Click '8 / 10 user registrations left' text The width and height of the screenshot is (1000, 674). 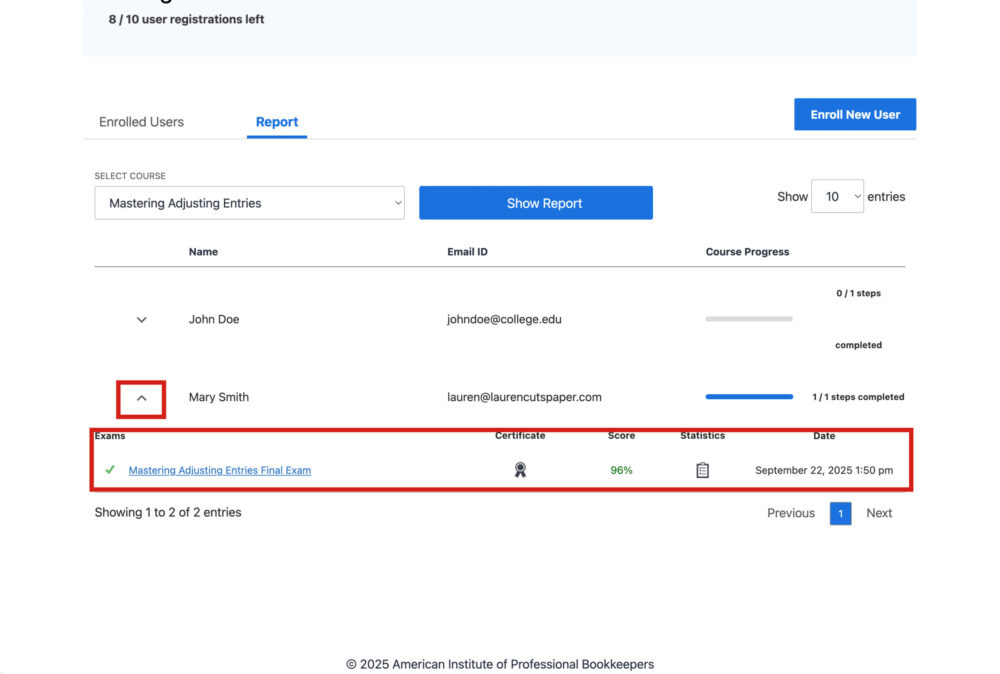click(x=186, y=19)
